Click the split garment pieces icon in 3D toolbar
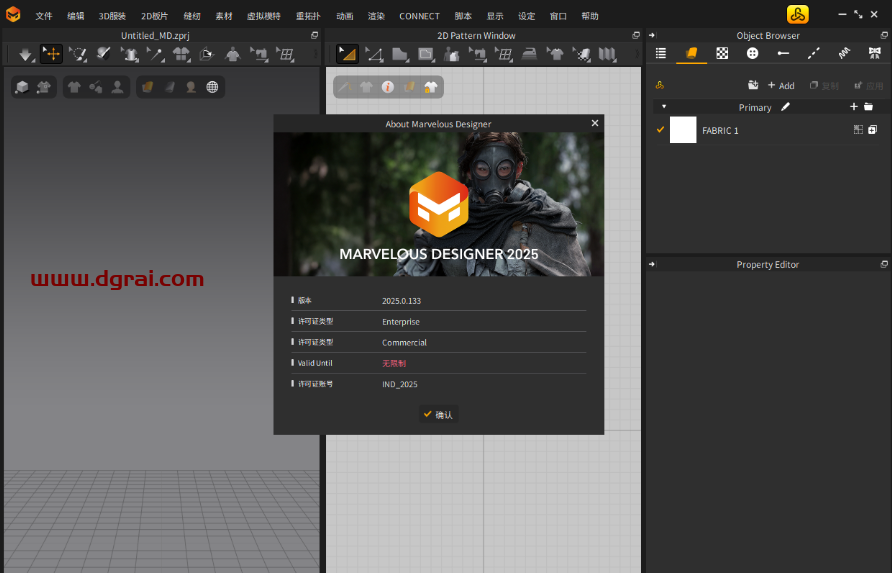The image size is (892, 573). (181, 54)
